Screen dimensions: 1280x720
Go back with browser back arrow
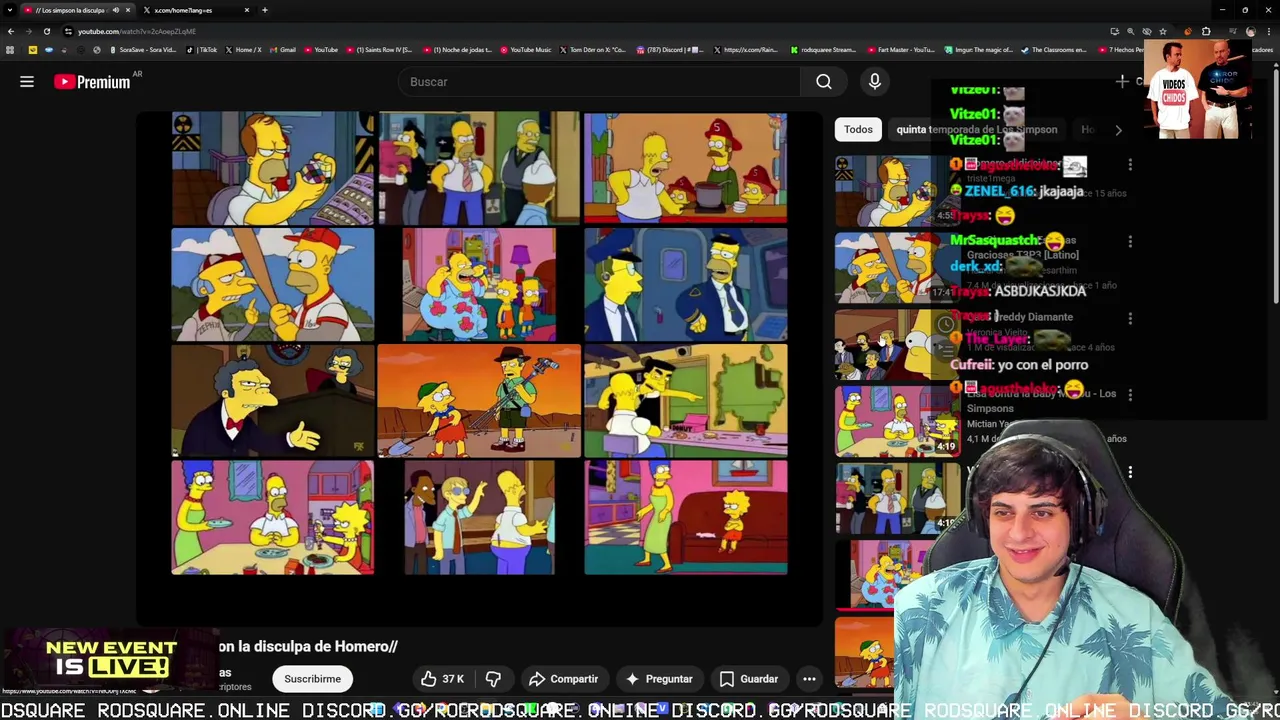click(10, 31)
